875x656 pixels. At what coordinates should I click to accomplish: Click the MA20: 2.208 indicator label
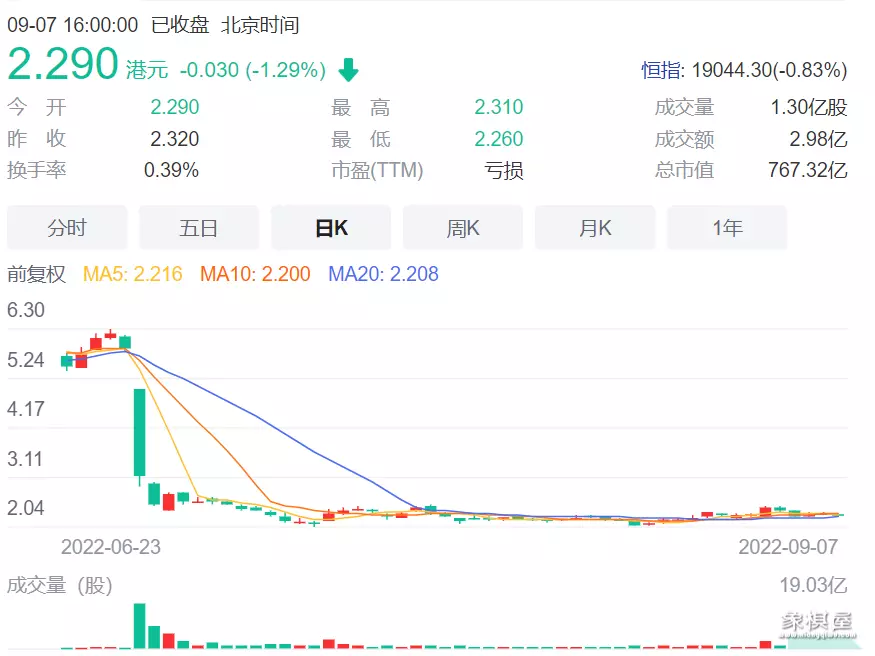tap(383, 274)
